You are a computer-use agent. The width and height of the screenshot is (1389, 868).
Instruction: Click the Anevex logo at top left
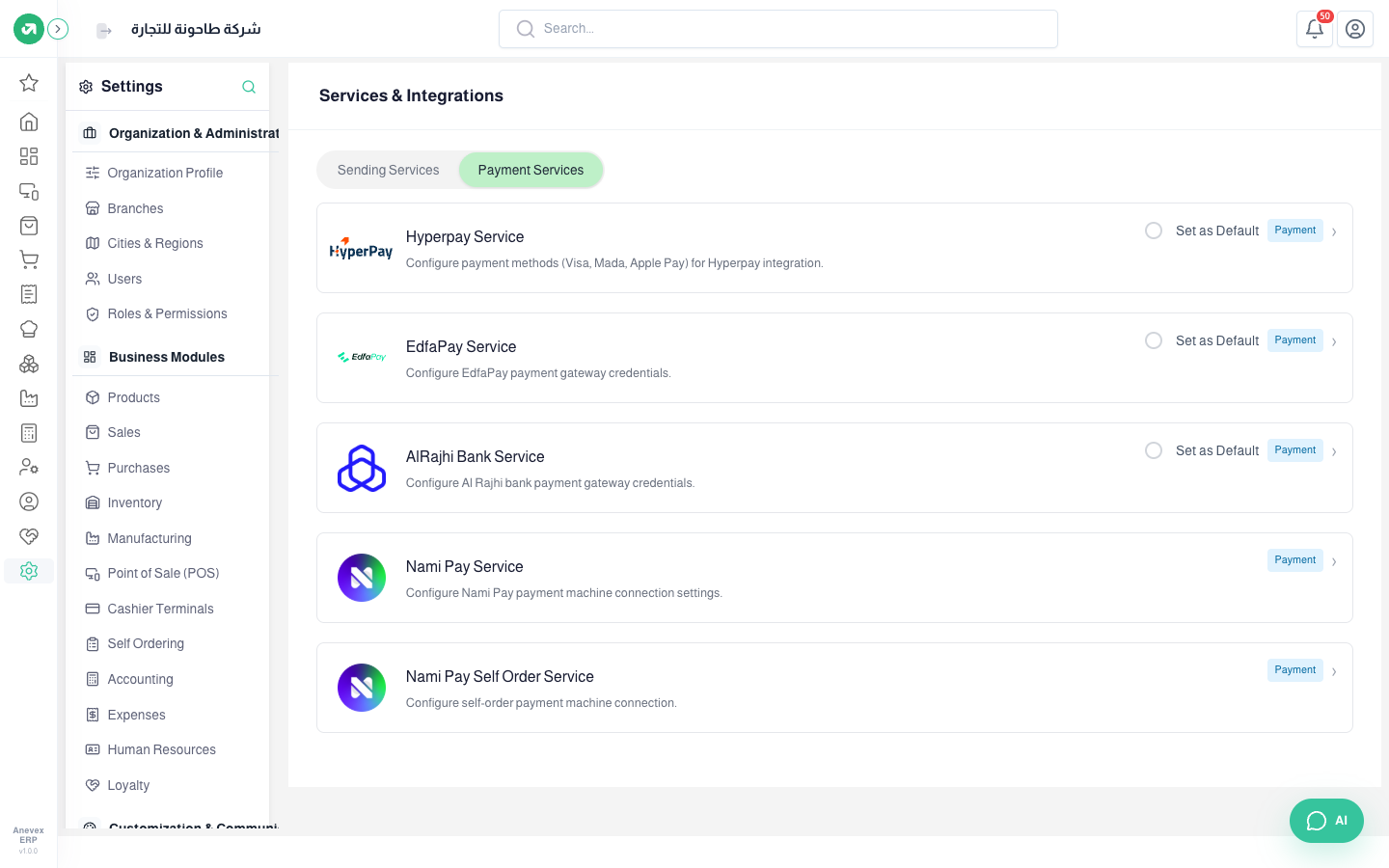click(29, 29)
